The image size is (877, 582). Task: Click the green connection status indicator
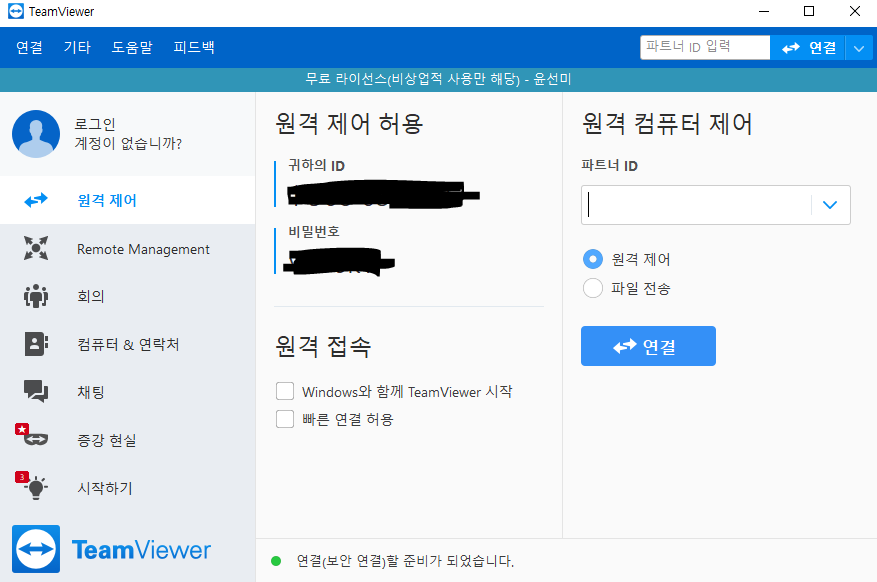click(276, 560)
